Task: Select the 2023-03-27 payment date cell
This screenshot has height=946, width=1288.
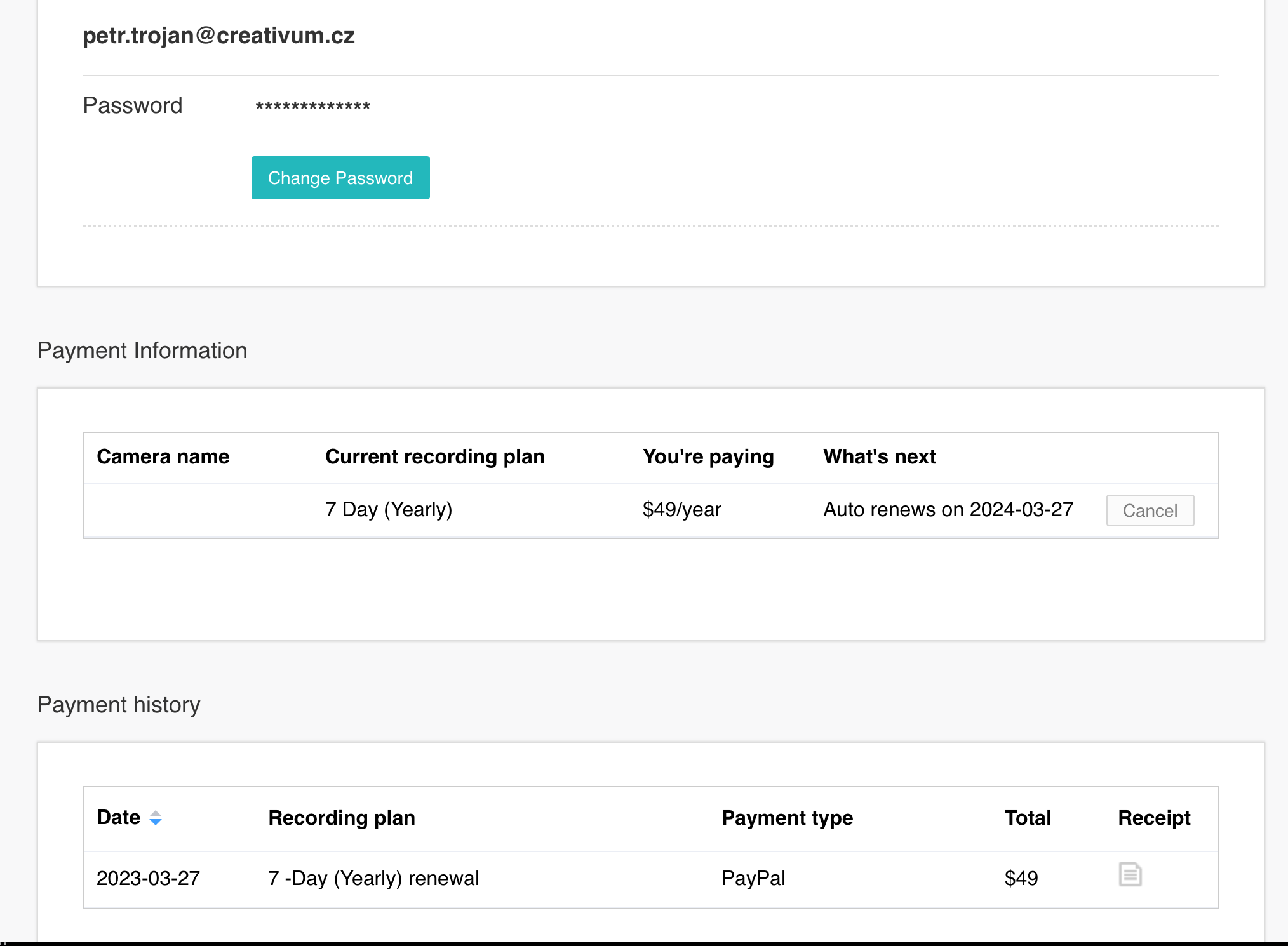Action: pyautogui.click(x=148, y=878)
